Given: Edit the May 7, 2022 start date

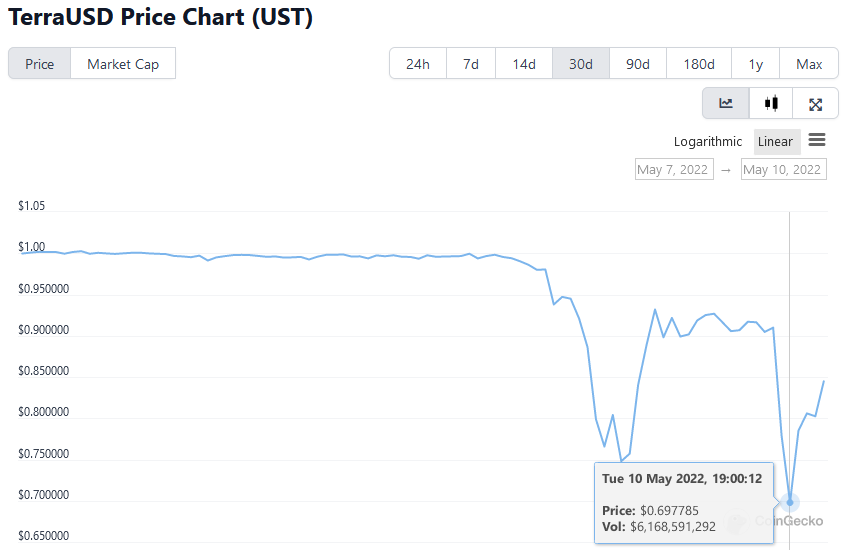Looking at the screenshot, I should (x=673, y=169).
